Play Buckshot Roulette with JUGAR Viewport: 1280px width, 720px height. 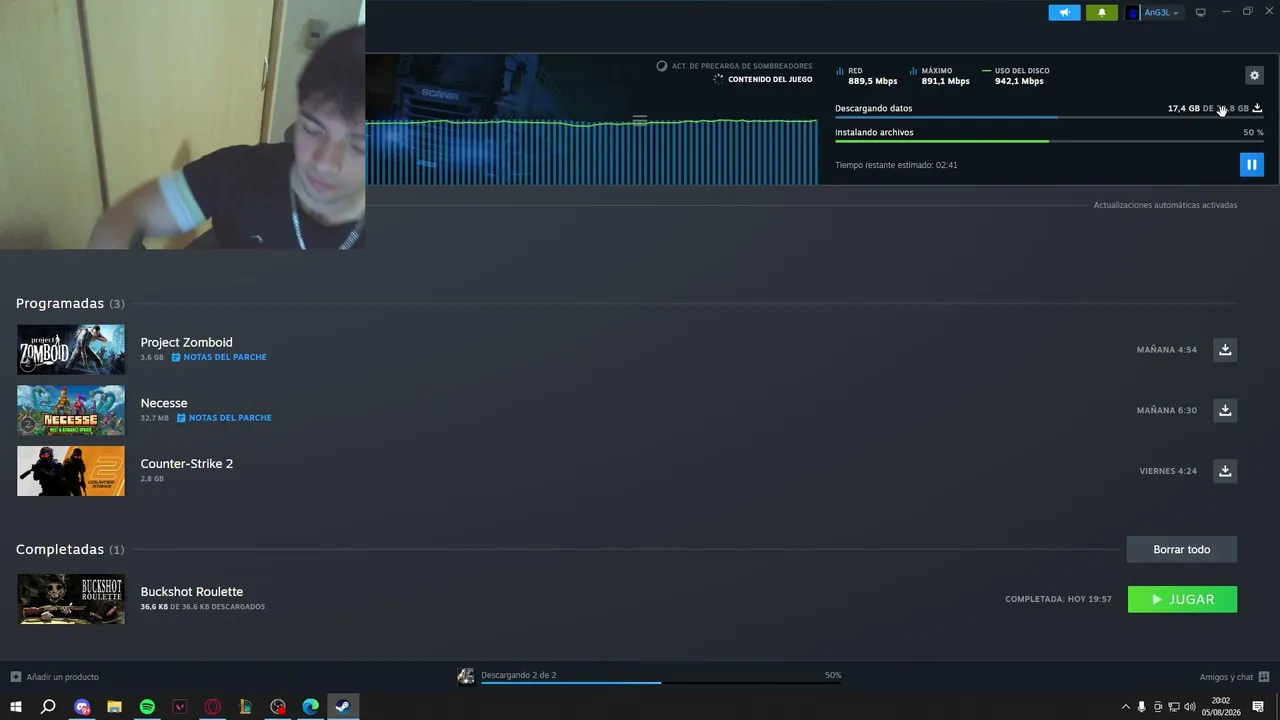point(1182,599)
